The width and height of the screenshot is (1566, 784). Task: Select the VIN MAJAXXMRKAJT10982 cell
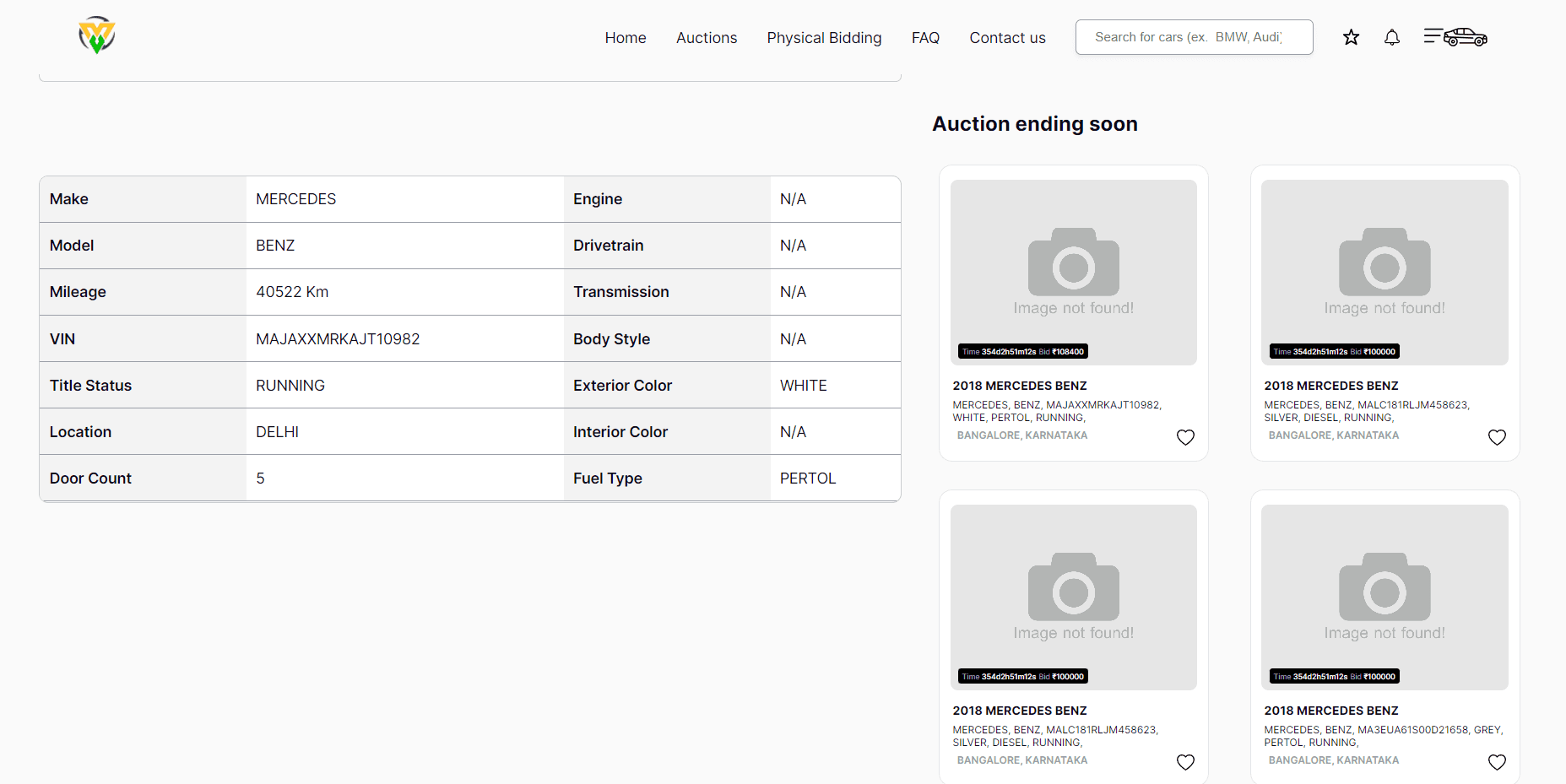(338, 338)
